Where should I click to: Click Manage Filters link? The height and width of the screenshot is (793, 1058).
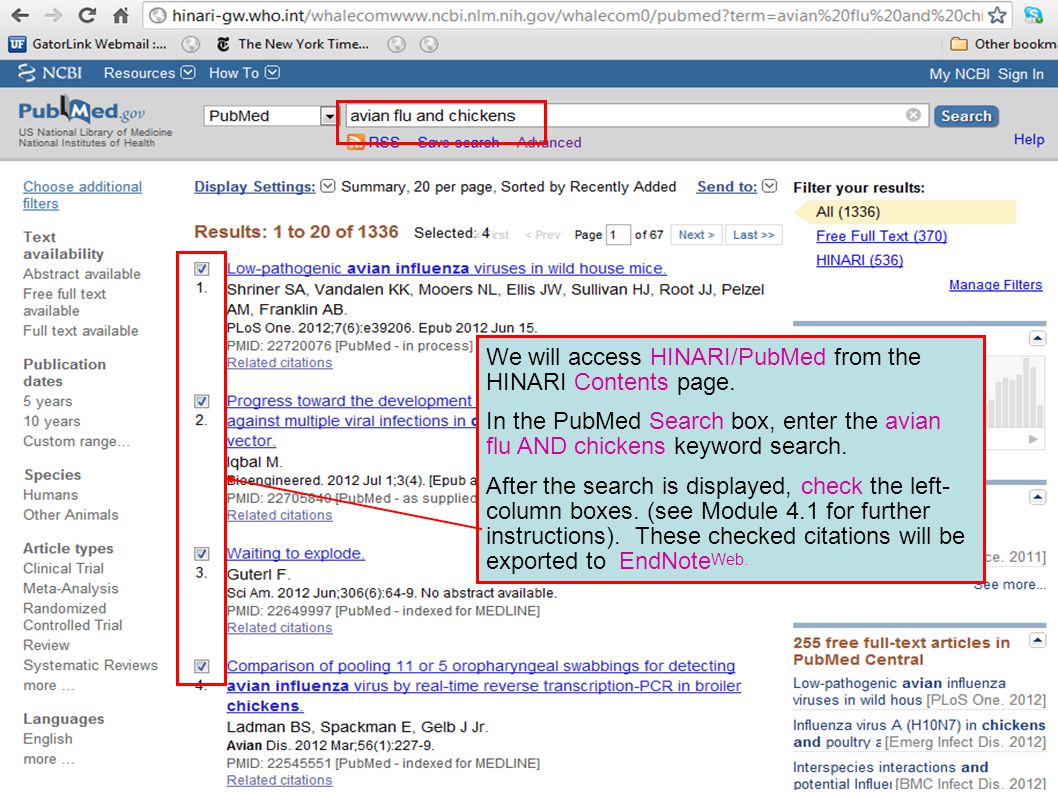(x=995, y=285)
